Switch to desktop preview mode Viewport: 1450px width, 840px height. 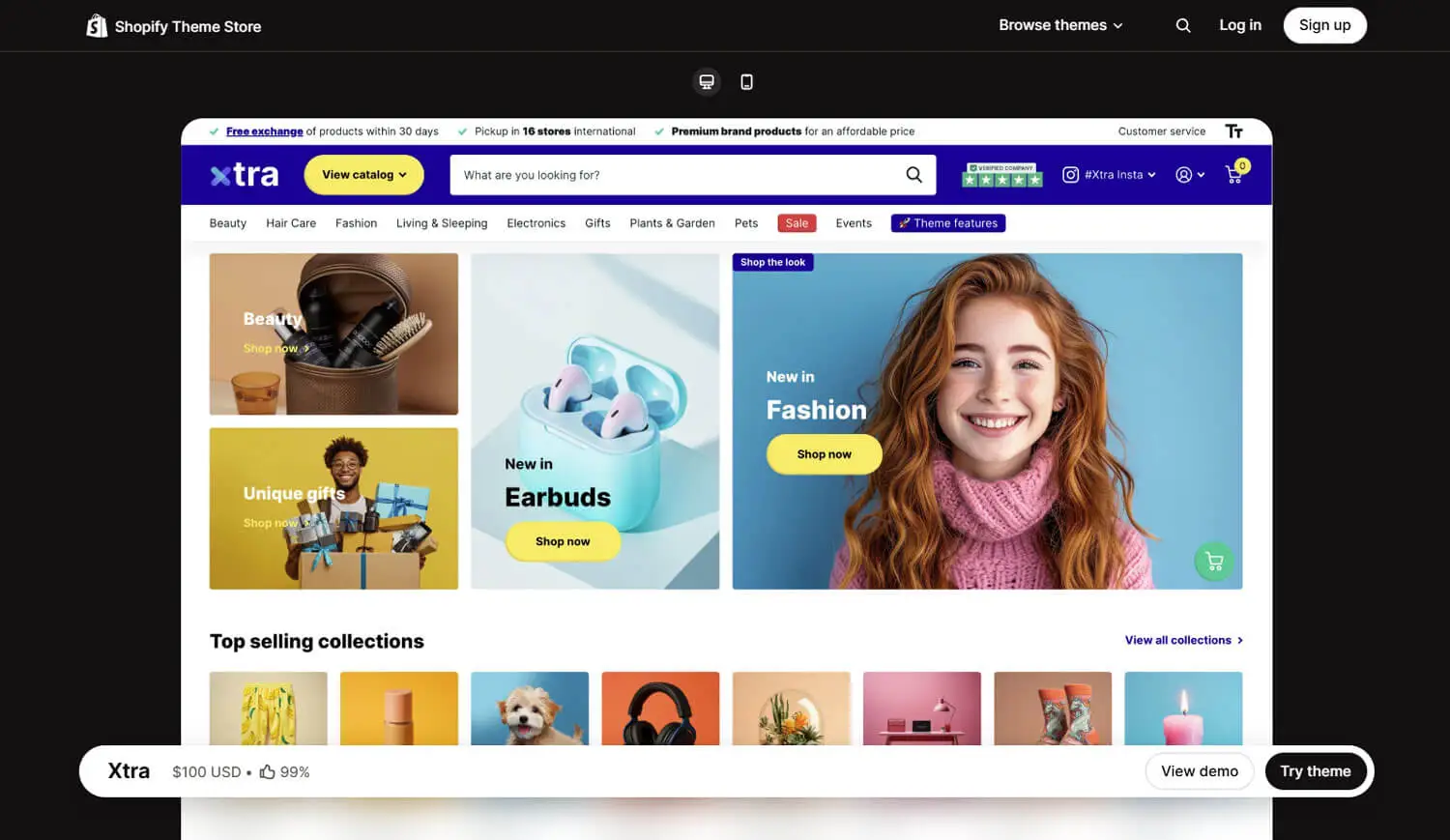click(x=707, y=82)
